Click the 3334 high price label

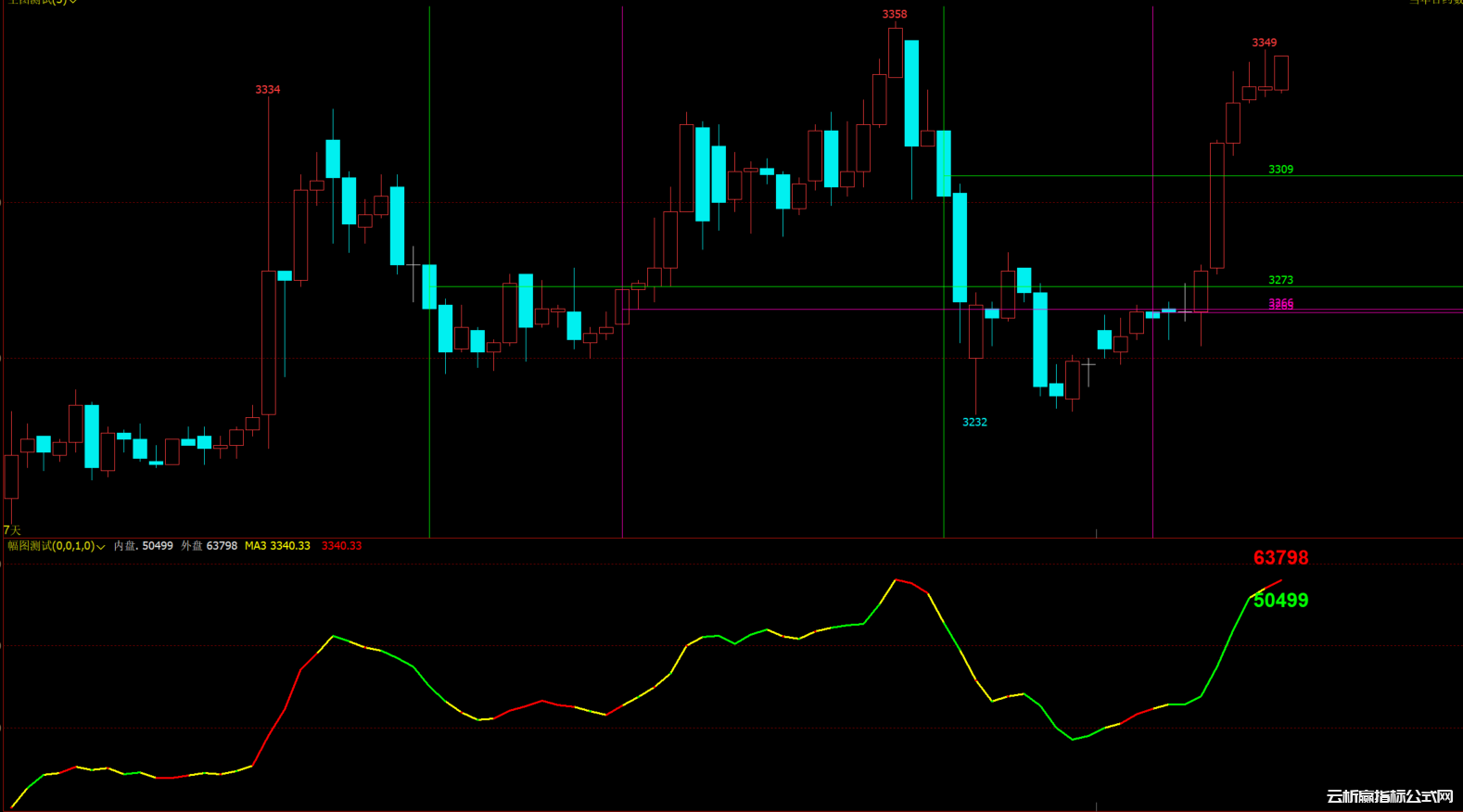point(268,90)
